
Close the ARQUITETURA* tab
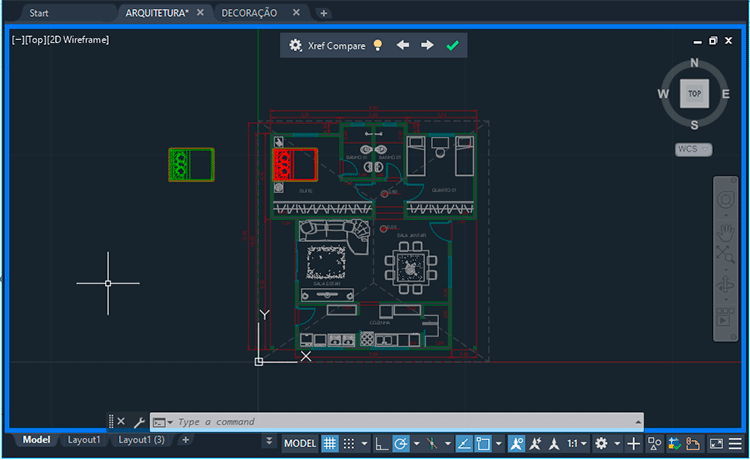click(200, 12)
